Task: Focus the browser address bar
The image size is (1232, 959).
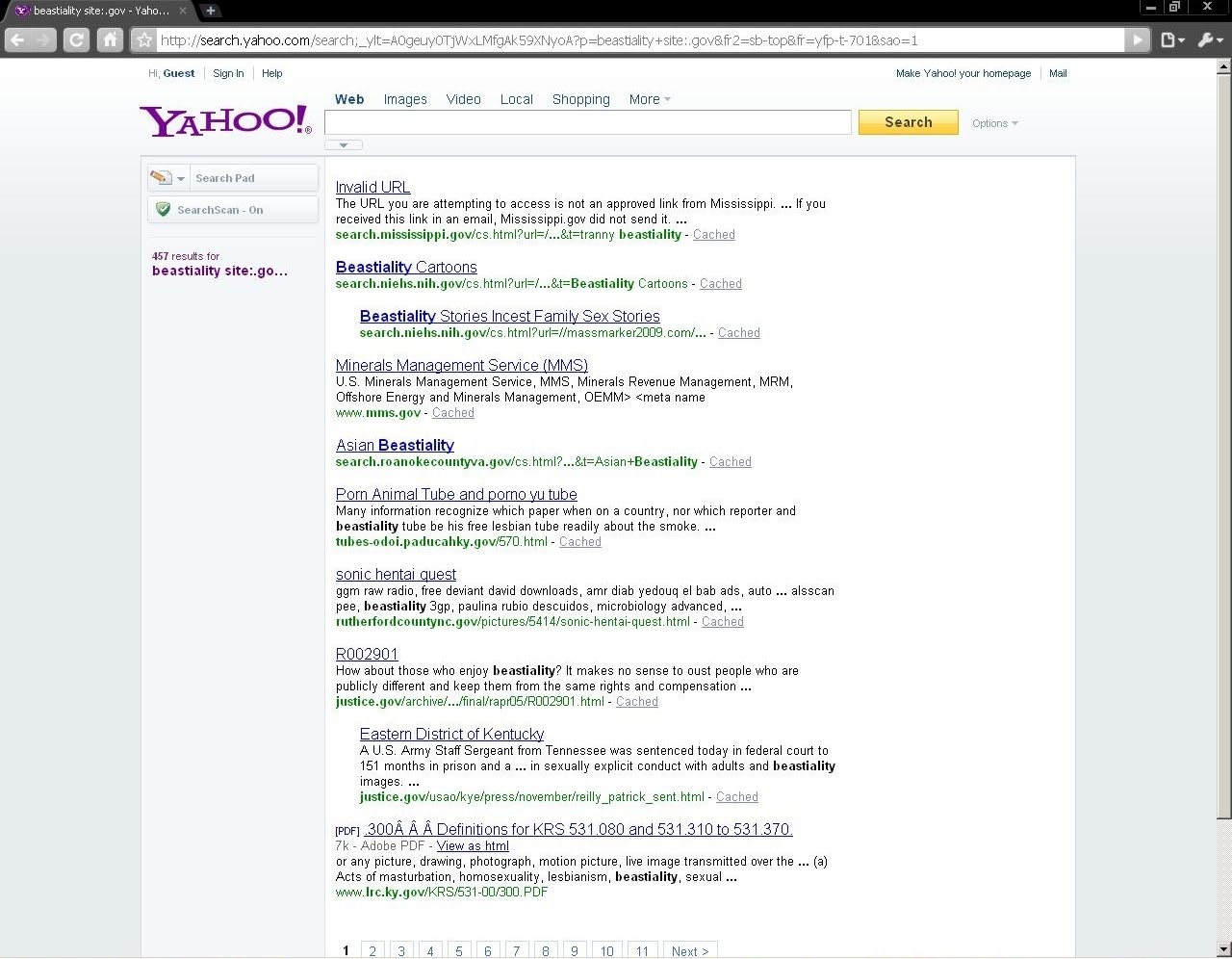Action: (640, 40)
